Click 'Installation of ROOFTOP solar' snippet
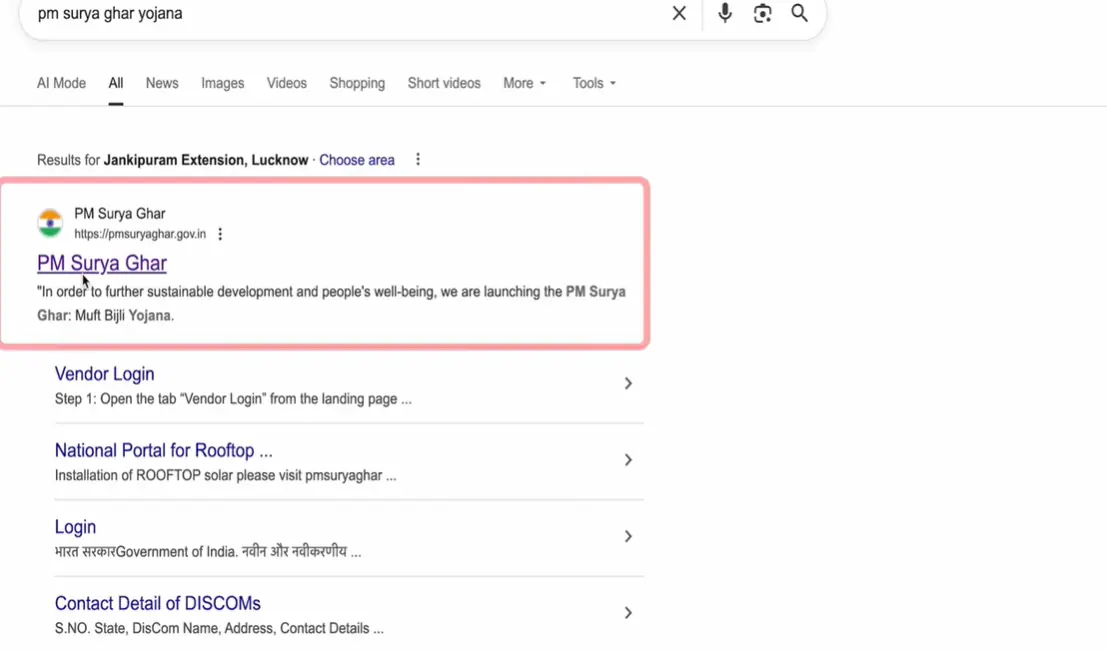 pos(225,476)
